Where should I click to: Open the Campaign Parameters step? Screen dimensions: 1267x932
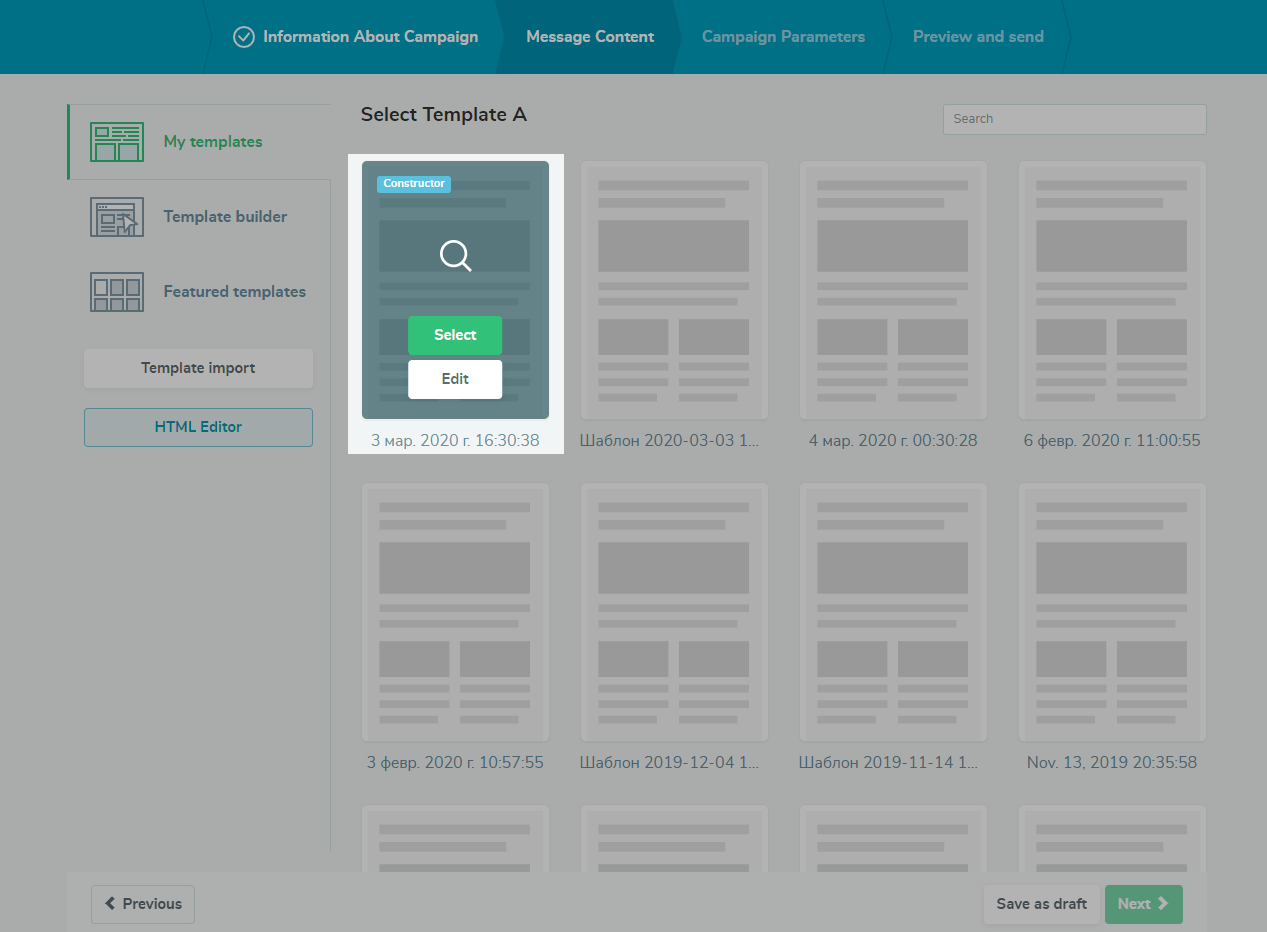(x=783, y=37)
